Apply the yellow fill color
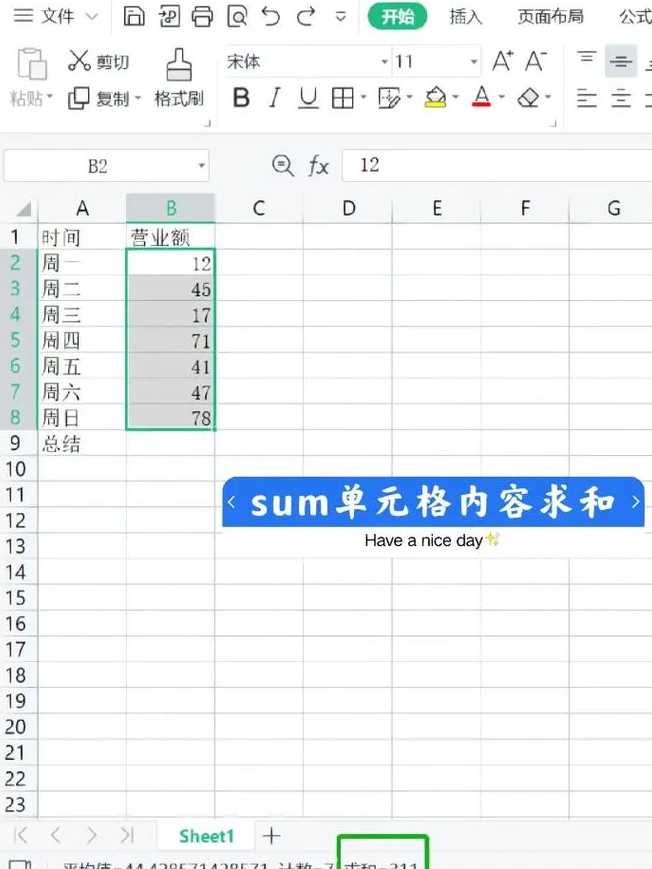This screenshot has height=869, width=652. tap(436, 98)
